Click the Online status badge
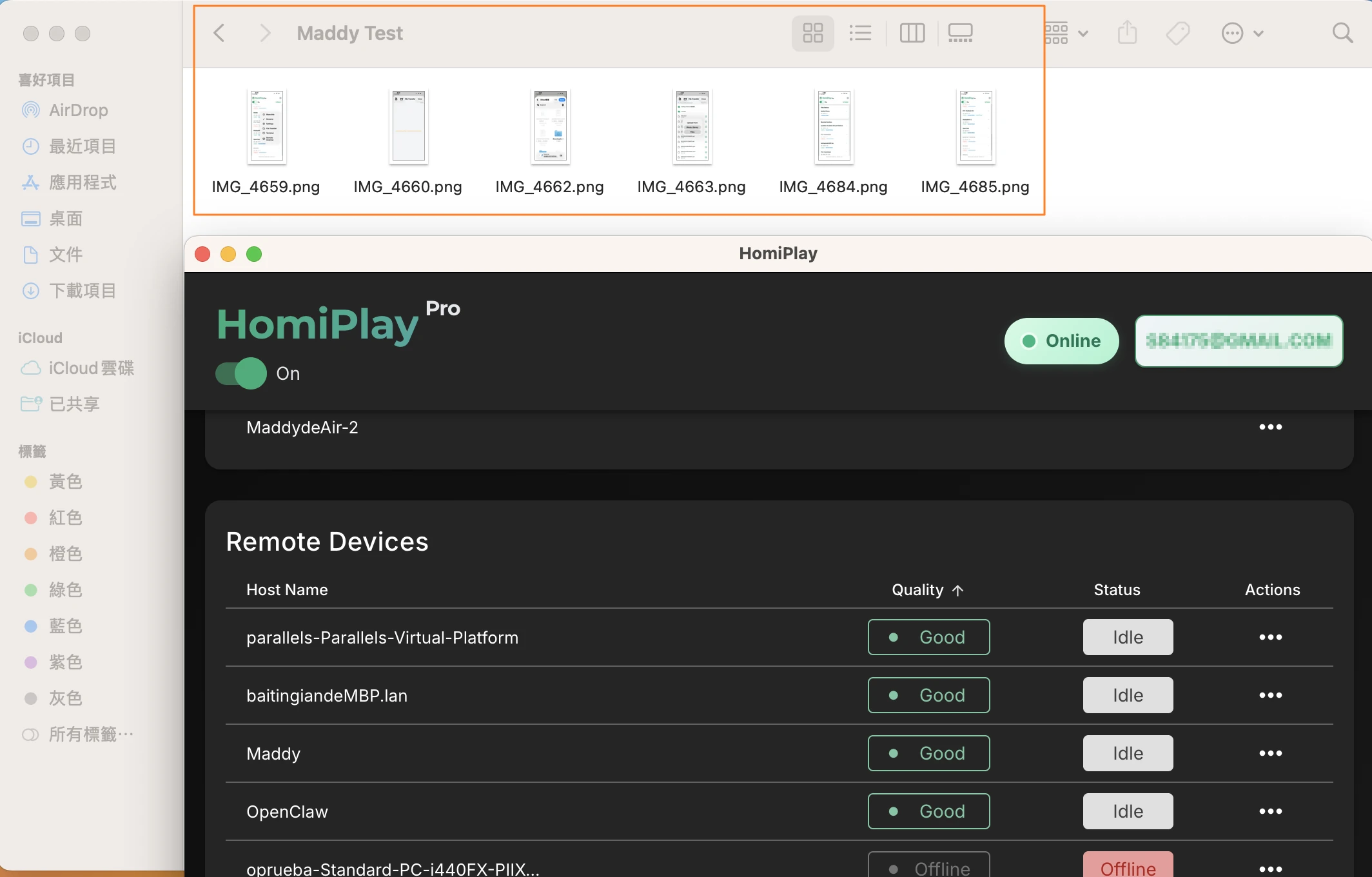 (x=1061, y=340)
